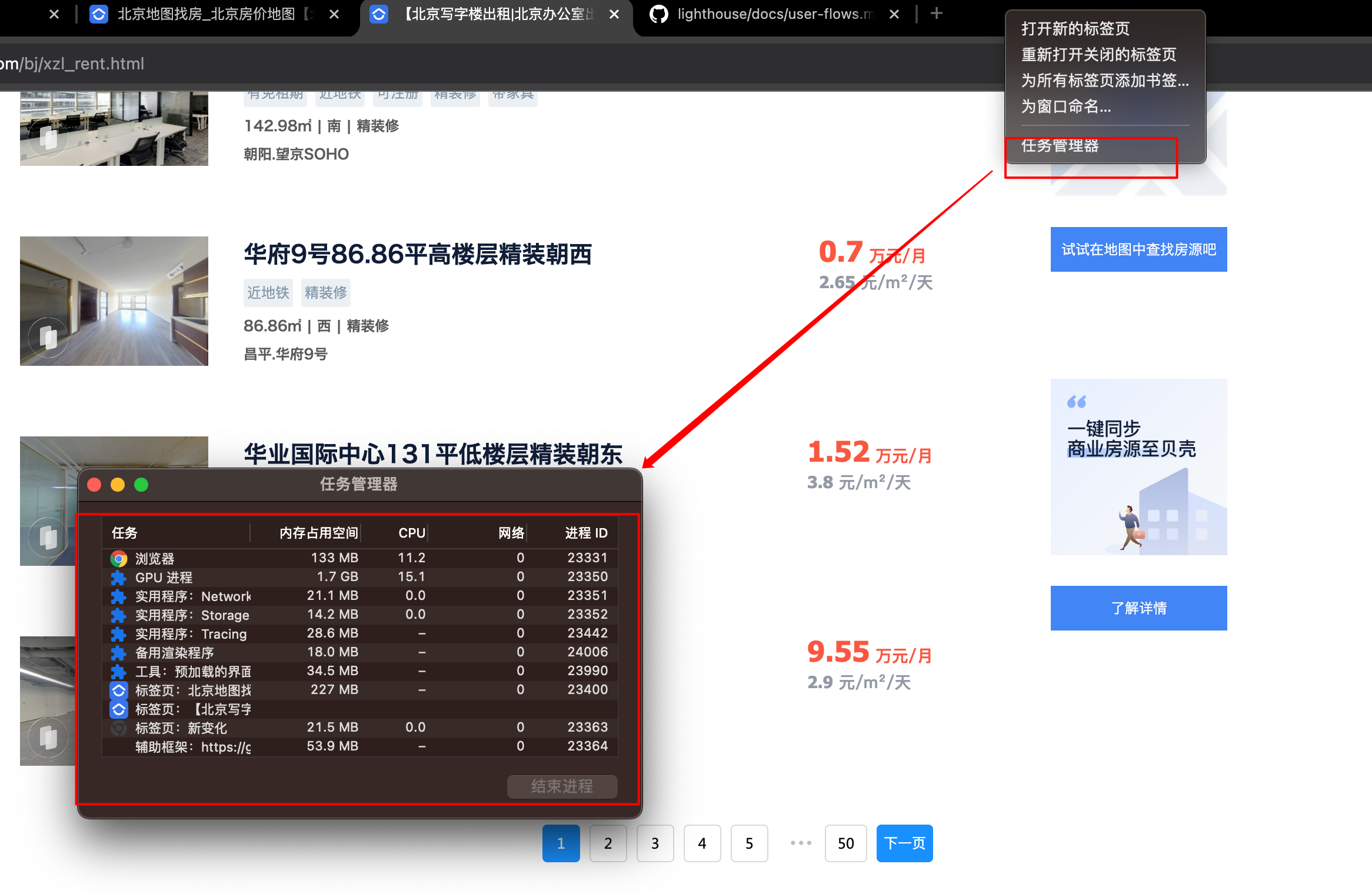Click the Beike favicon on 北京地图找房 tab
This screenshot has width=1372, height=894.
pyautogui.click(x=98, y=14)
